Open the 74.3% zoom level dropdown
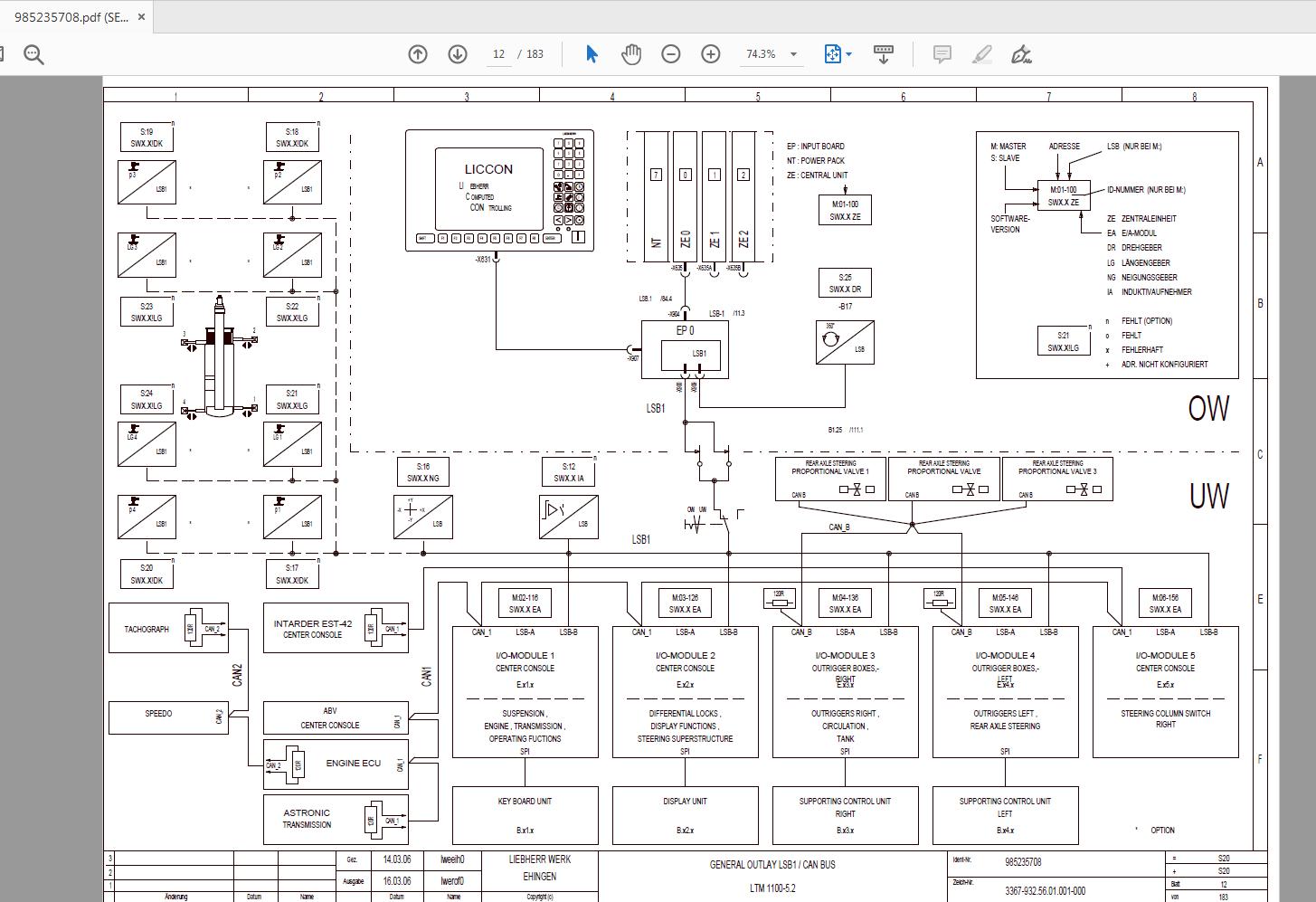Image resolution: width=1316 pixels, height=902 pixels. (793, 54)
